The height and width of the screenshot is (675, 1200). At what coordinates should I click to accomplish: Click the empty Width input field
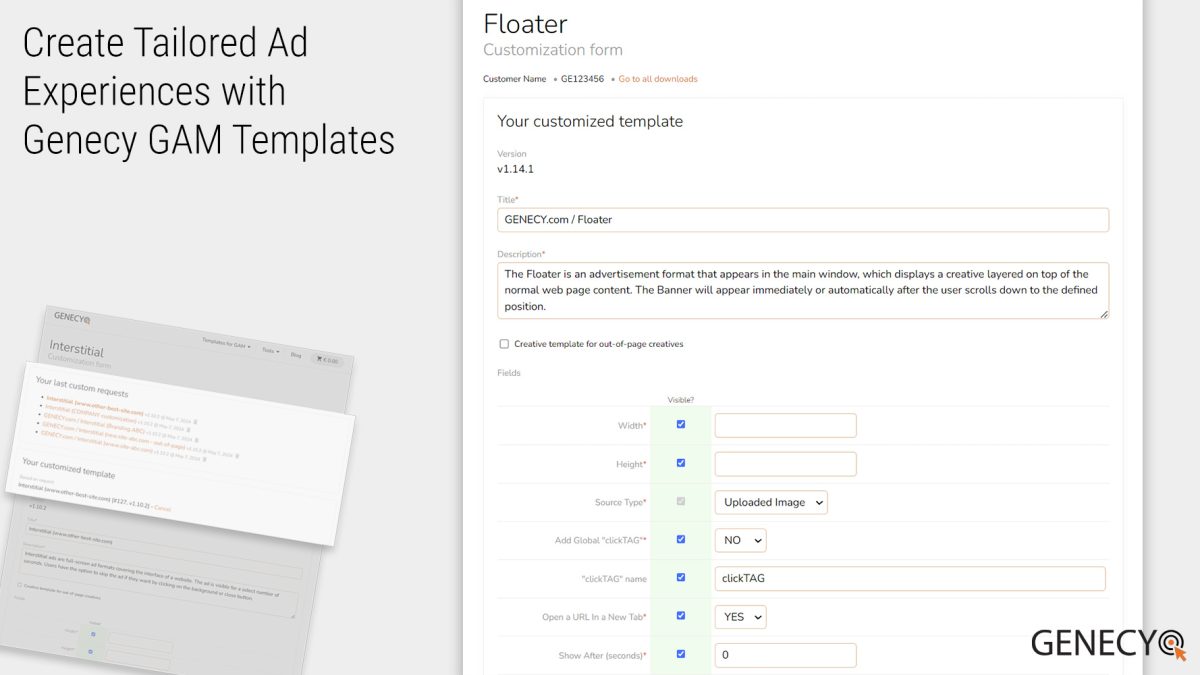(x=786, y=425)
